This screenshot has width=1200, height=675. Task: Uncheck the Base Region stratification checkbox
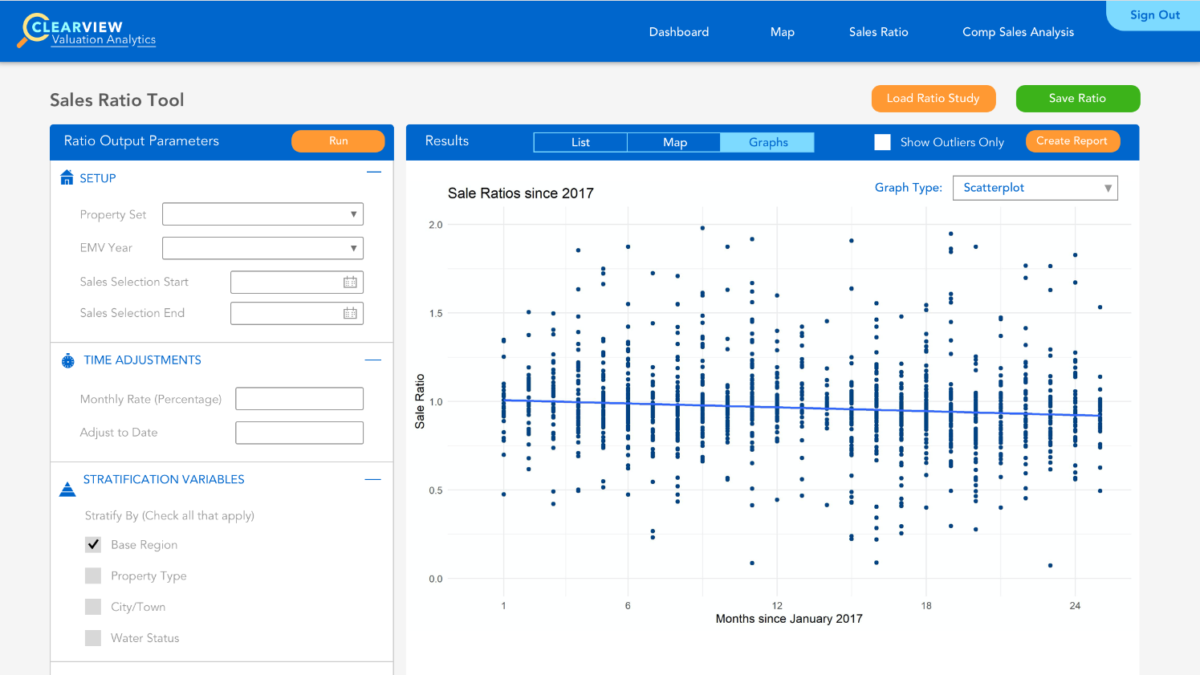[x=93, y=544]
